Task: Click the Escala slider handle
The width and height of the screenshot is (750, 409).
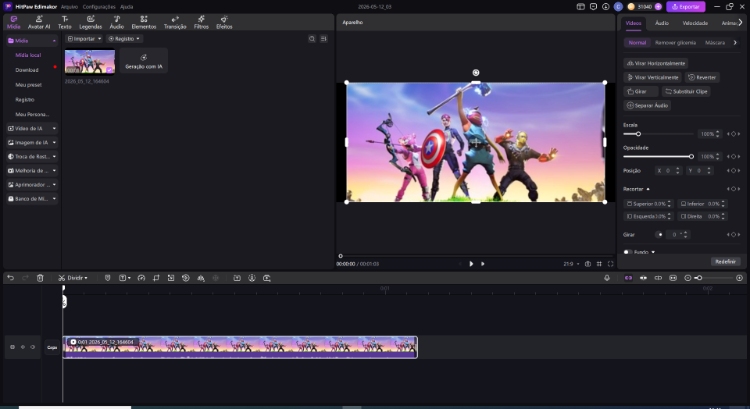Action: coord(638,134)
